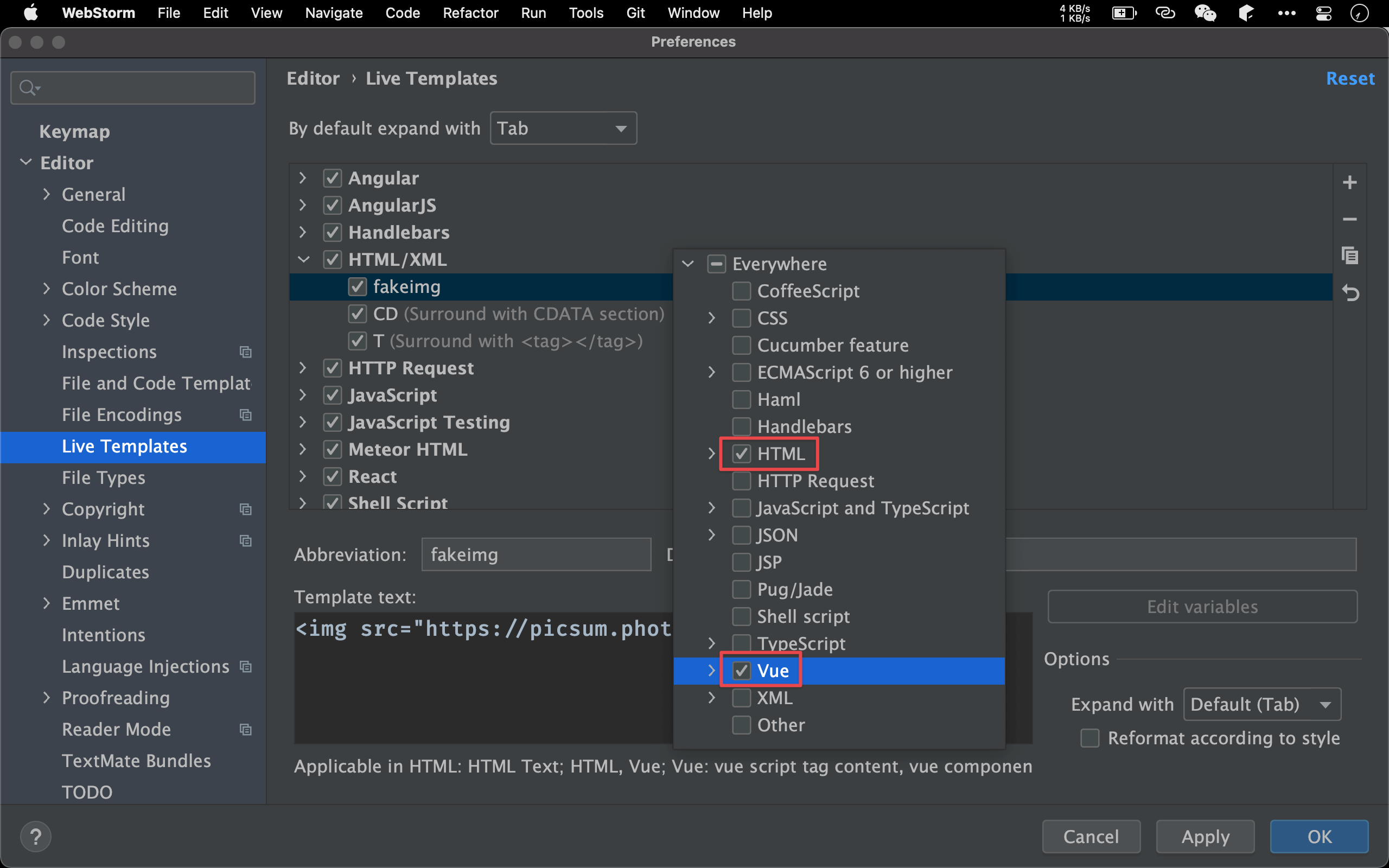
Task: Uncheck the Vue context checkbox
Action: point(741,671)
